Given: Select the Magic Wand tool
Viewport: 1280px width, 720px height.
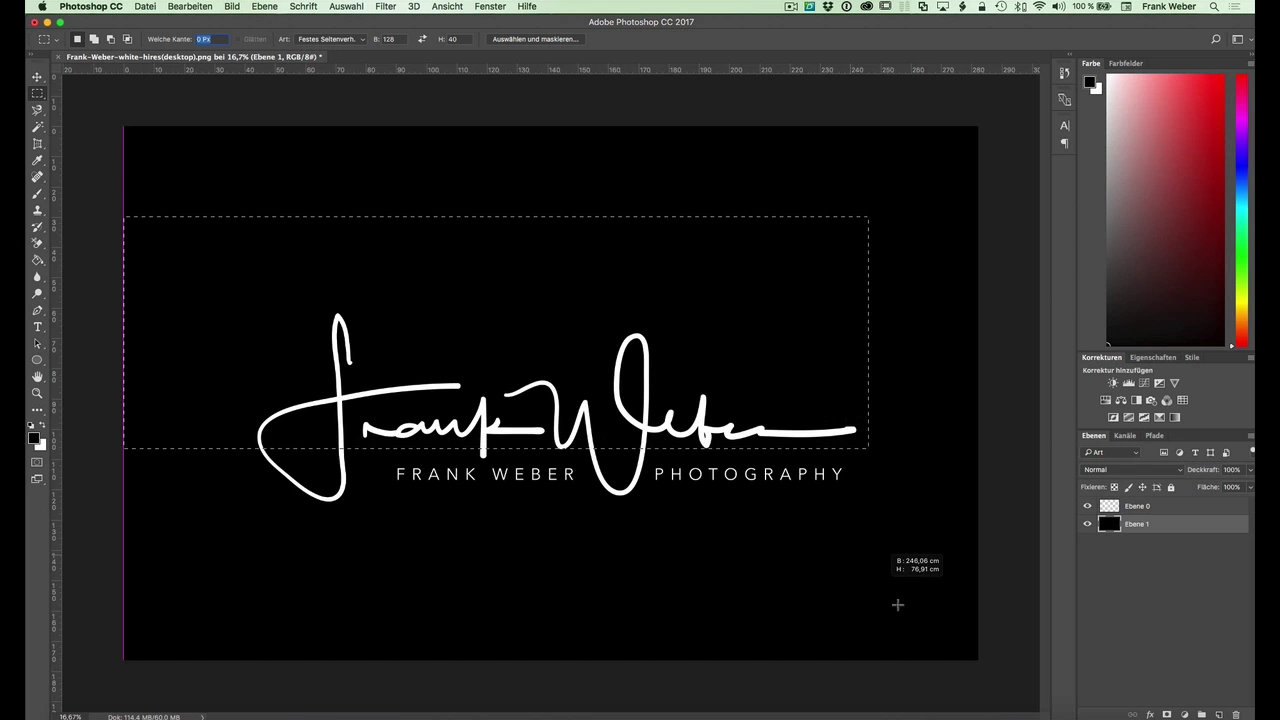Looking at the screenshot, I should point(37,127).
